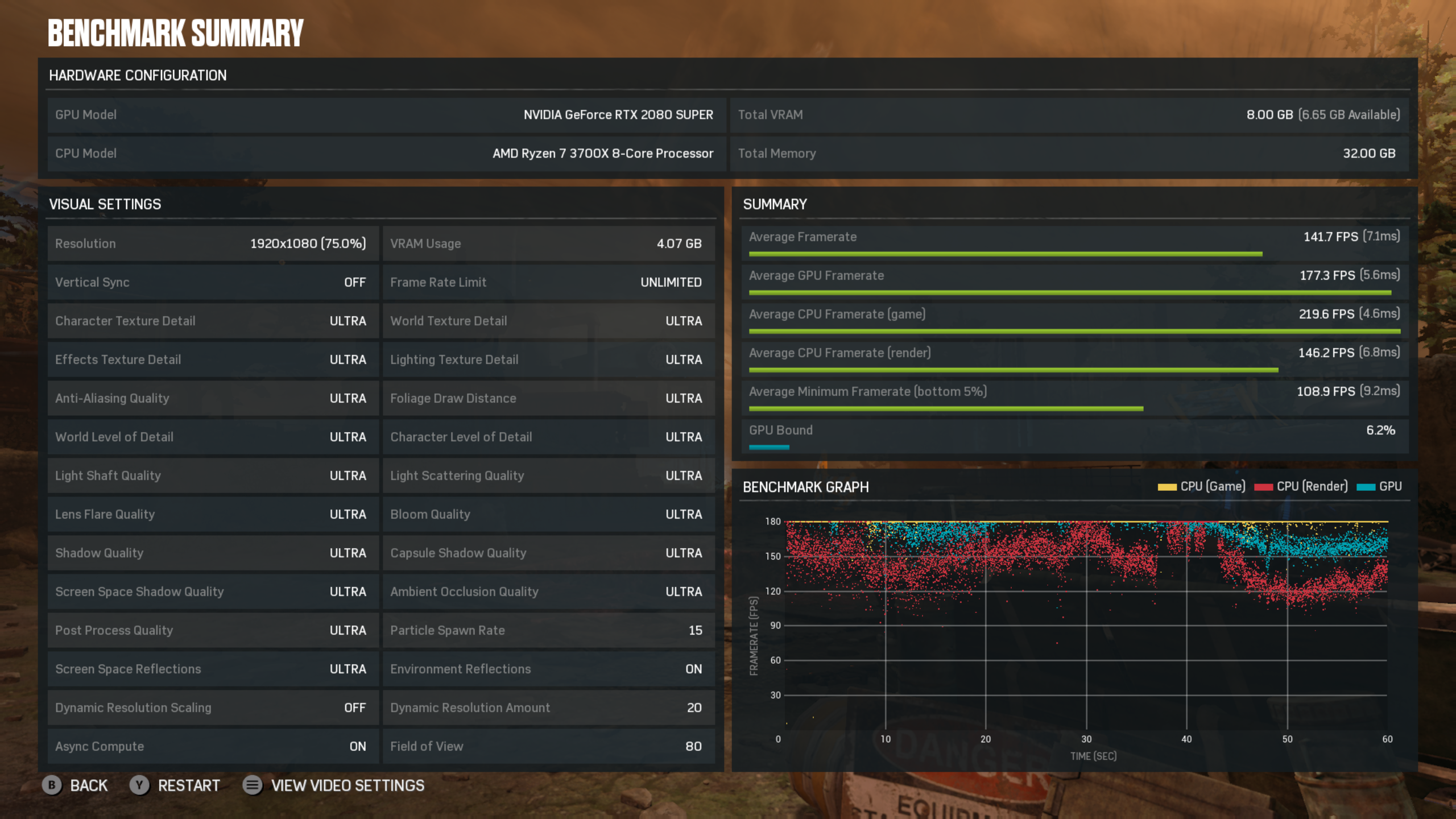This screenshot has height=819, width=1456.
Task: Click the B button icon beside Back
Action: click(52, 785)
